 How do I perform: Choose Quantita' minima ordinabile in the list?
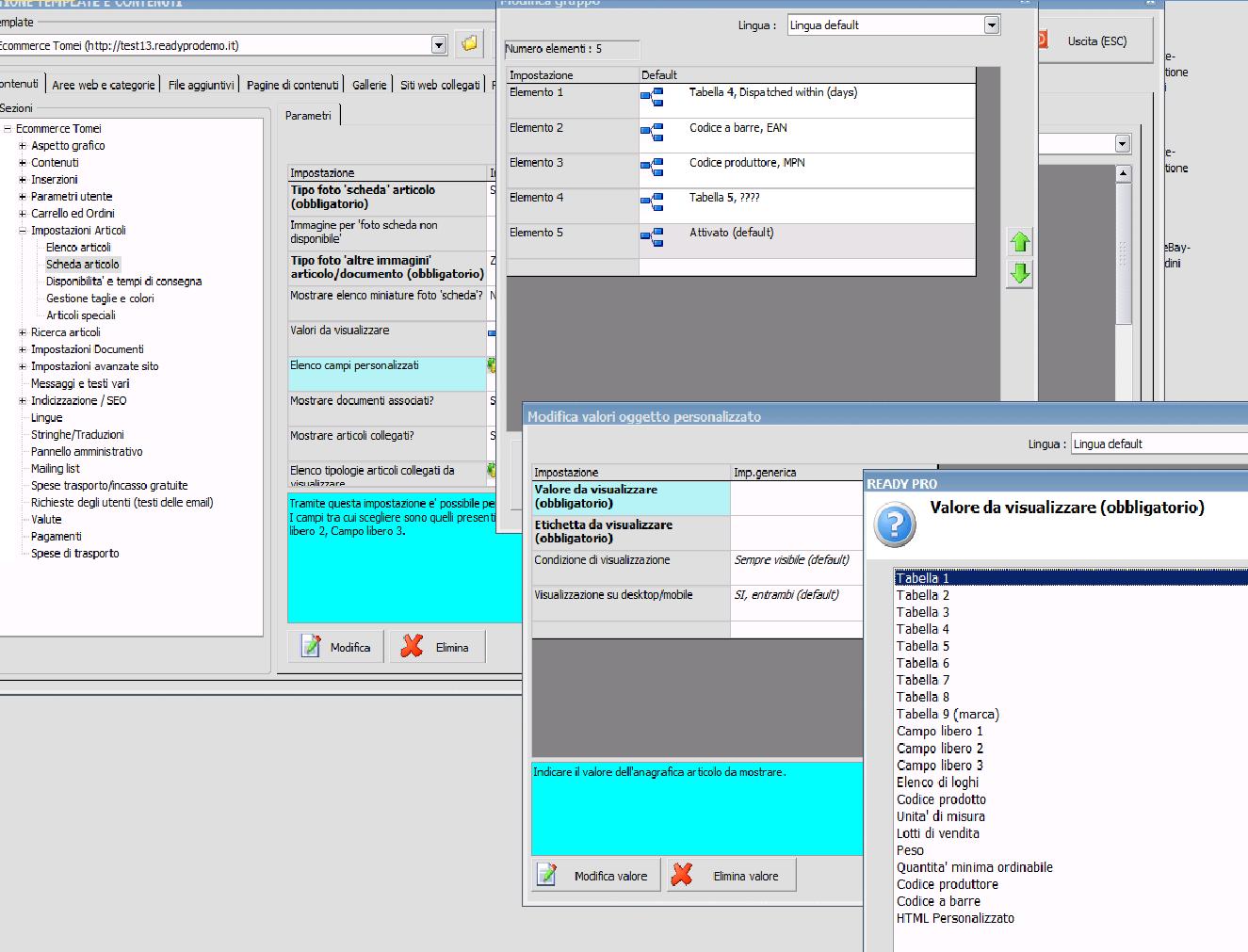[974, 867]
